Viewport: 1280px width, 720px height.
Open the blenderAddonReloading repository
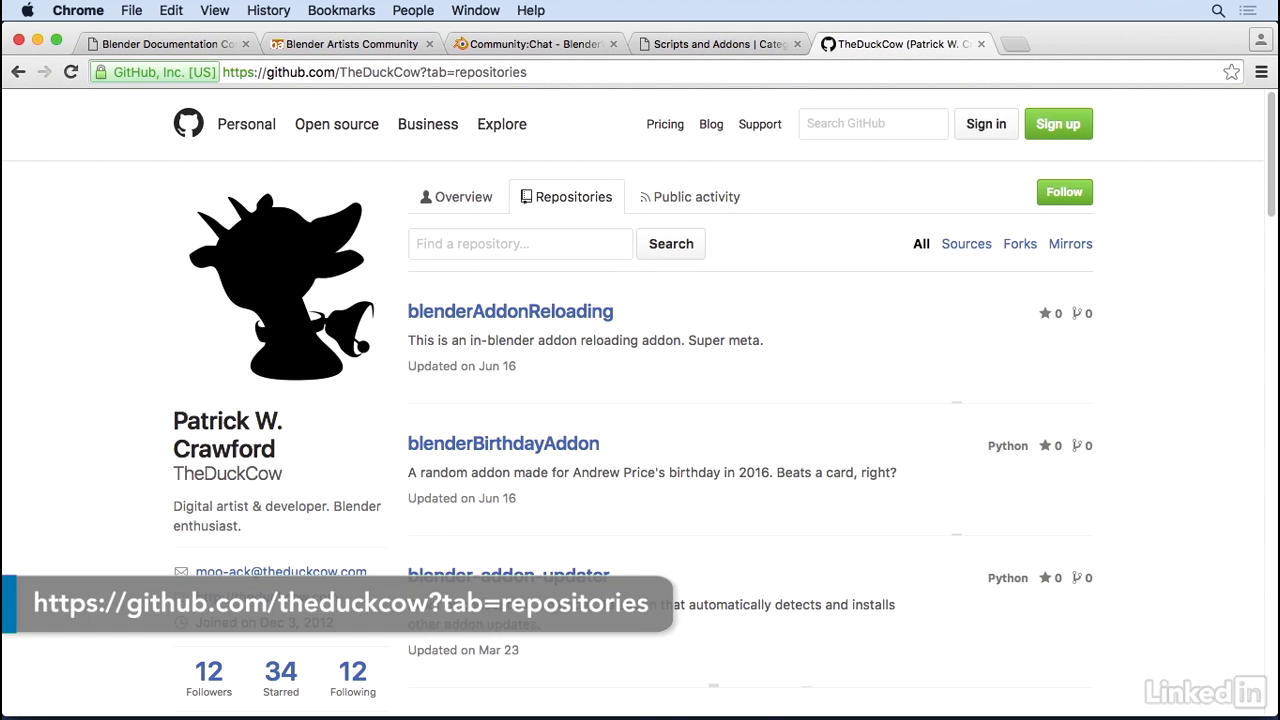coord(510,311)
